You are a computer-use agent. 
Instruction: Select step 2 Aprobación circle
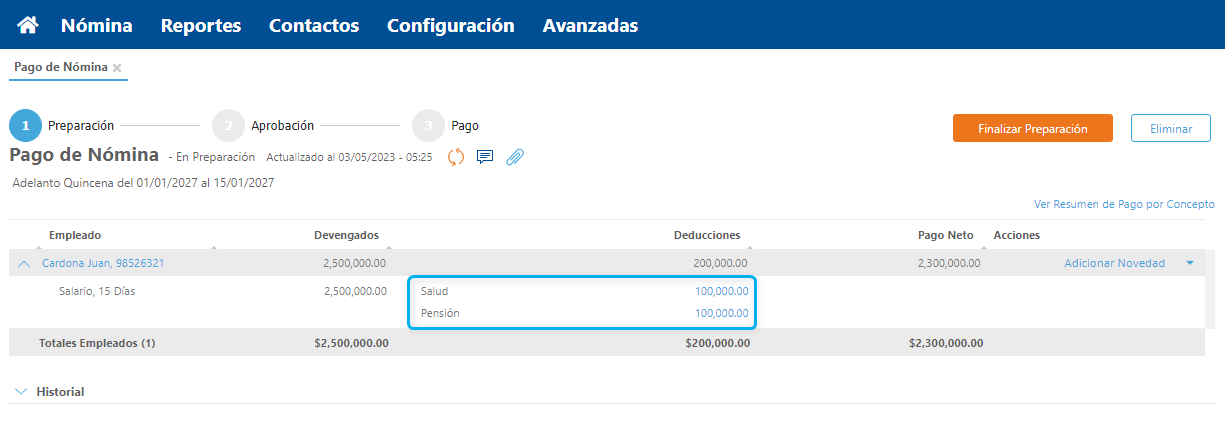(x=228, y=126)
